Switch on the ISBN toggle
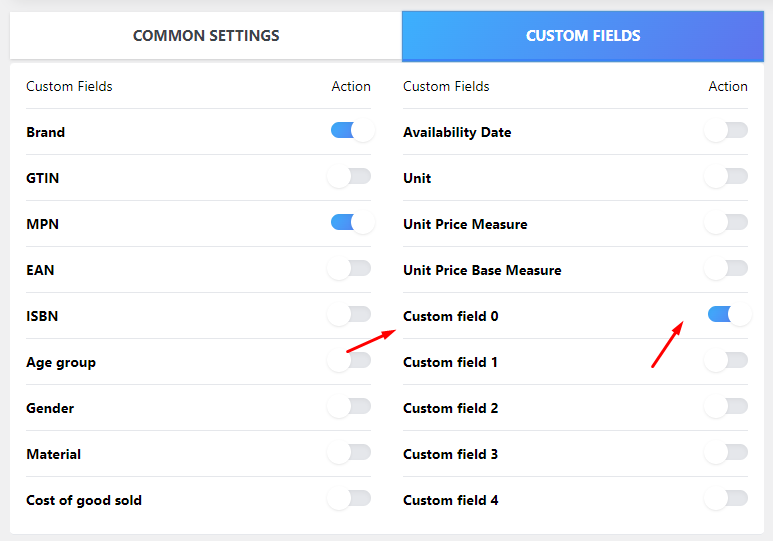The image size is (773, 541). (x=351, y=315)
